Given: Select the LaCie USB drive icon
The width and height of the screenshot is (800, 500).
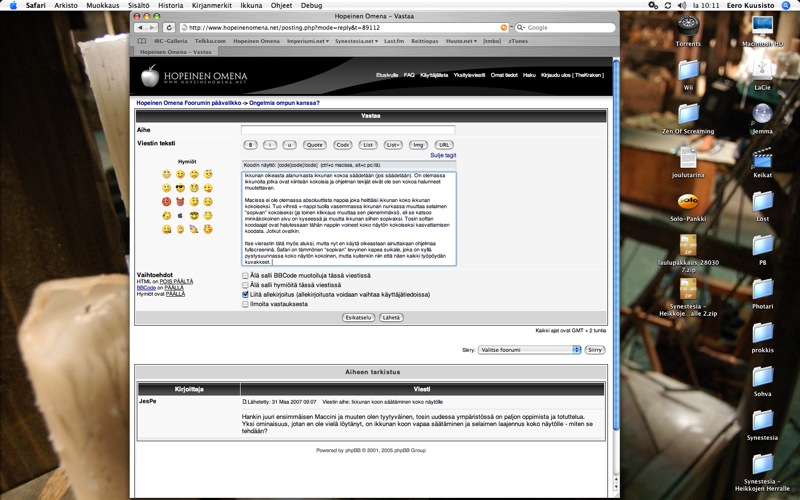Looking at the screenshot, I should tap(762, 70).
